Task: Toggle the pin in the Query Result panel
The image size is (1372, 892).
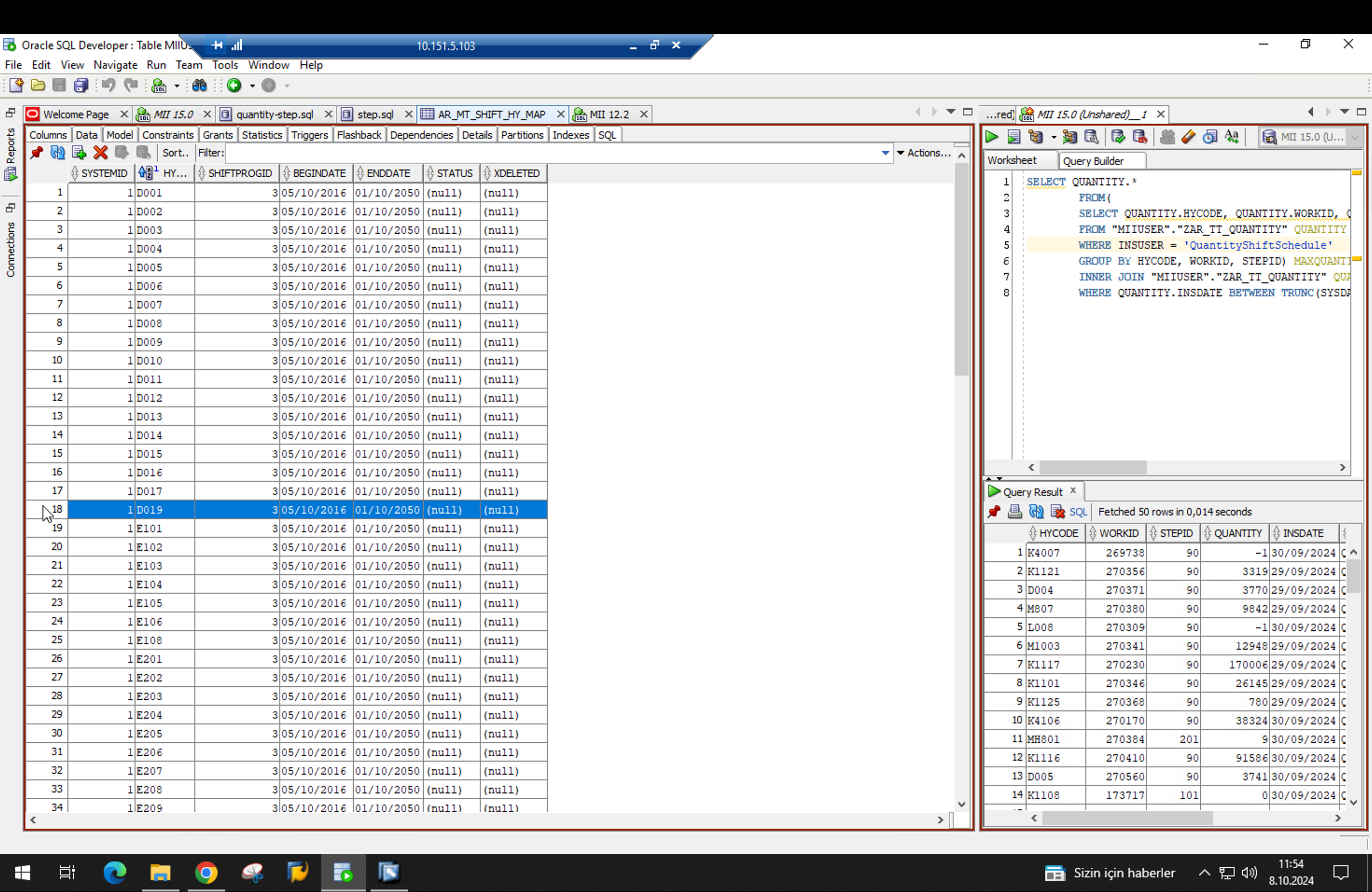Action: (x=993, y=512)
